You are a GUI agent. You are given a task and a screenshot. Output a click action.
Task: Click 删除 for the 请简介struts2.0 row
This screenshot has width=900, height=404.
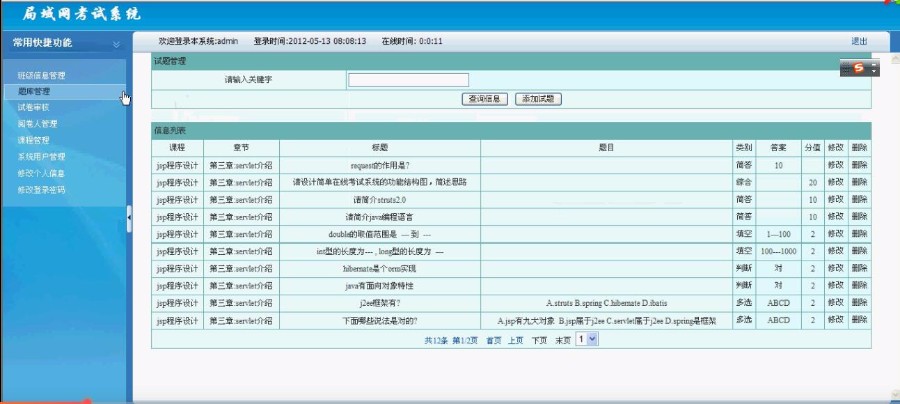point(859,199)
